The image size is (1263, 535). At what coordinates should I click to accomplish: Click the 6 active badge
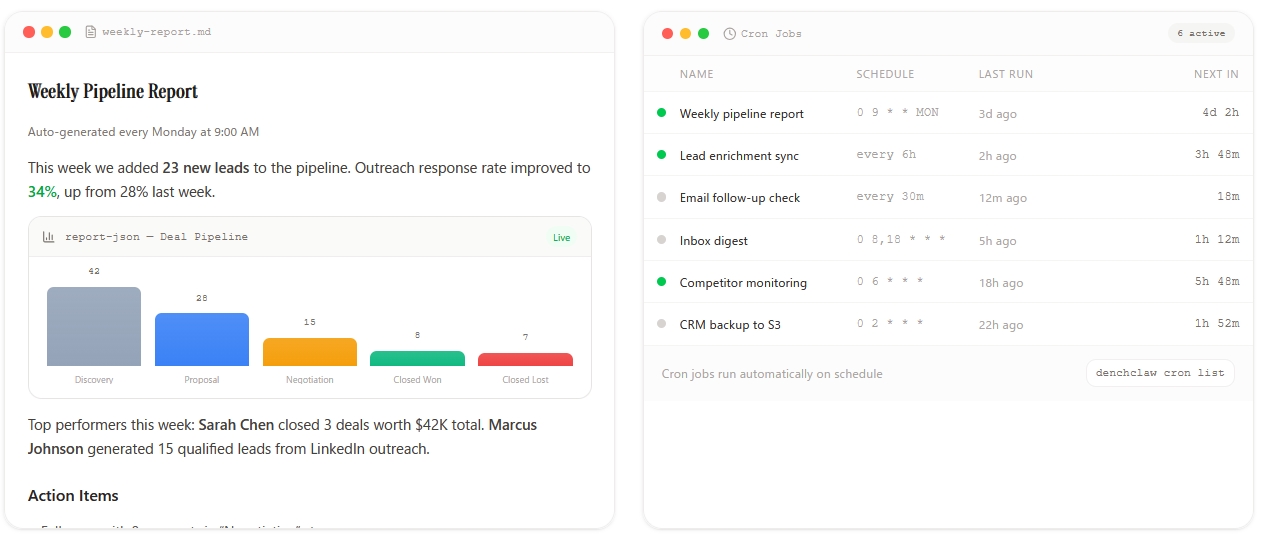[x=1201, y=33]
